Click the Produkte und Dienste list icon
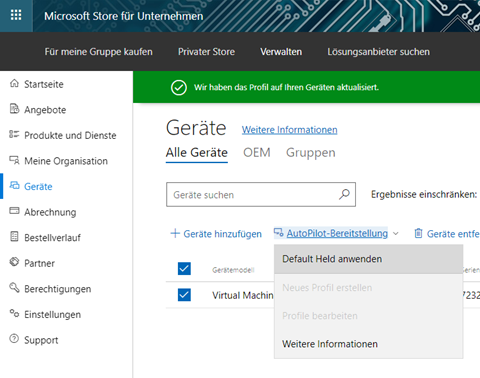 point(14,134)
